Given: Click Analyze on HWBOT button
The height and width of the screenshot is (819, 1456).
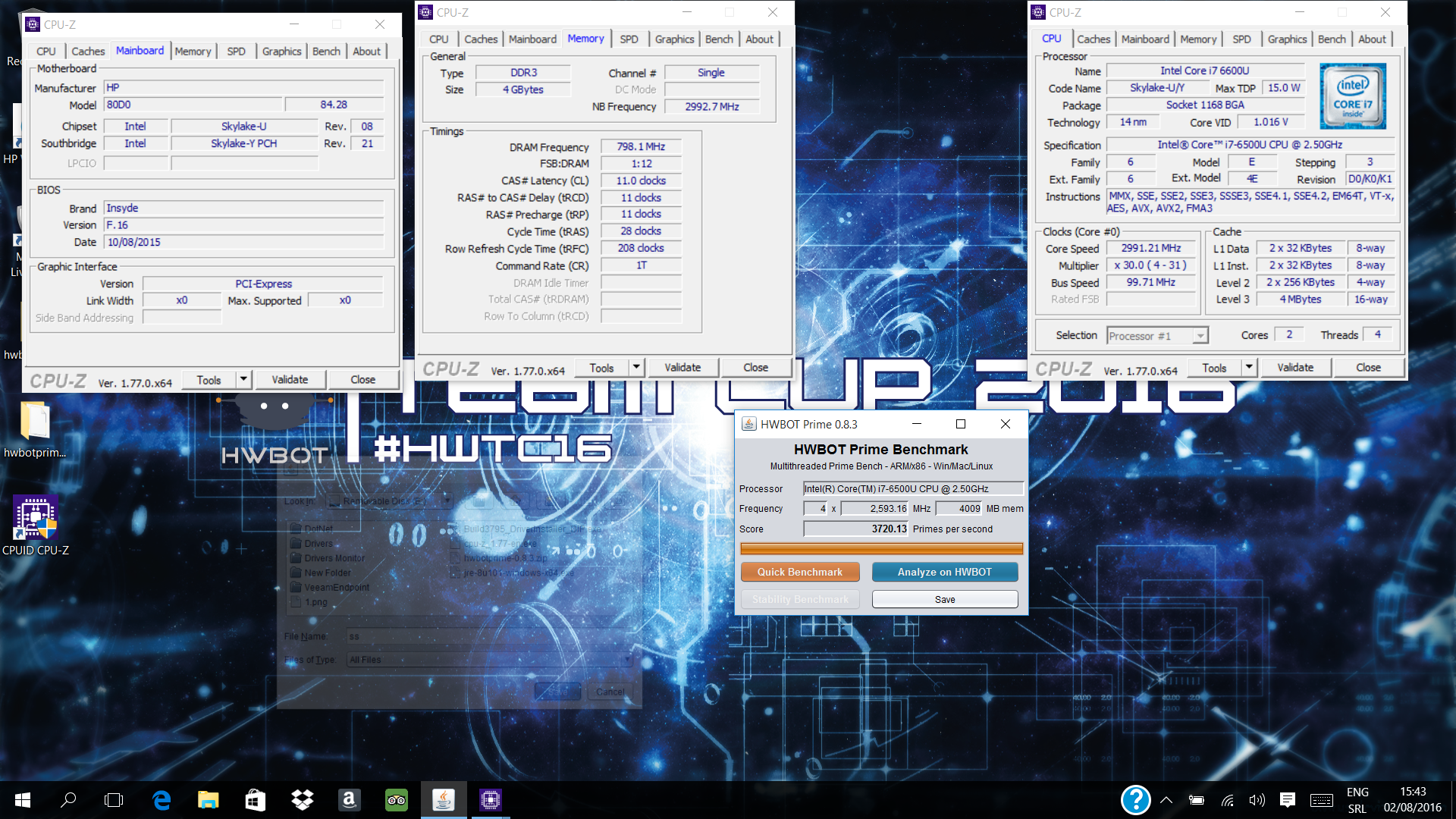Looking at the screenshot, I should click(945, 572).
